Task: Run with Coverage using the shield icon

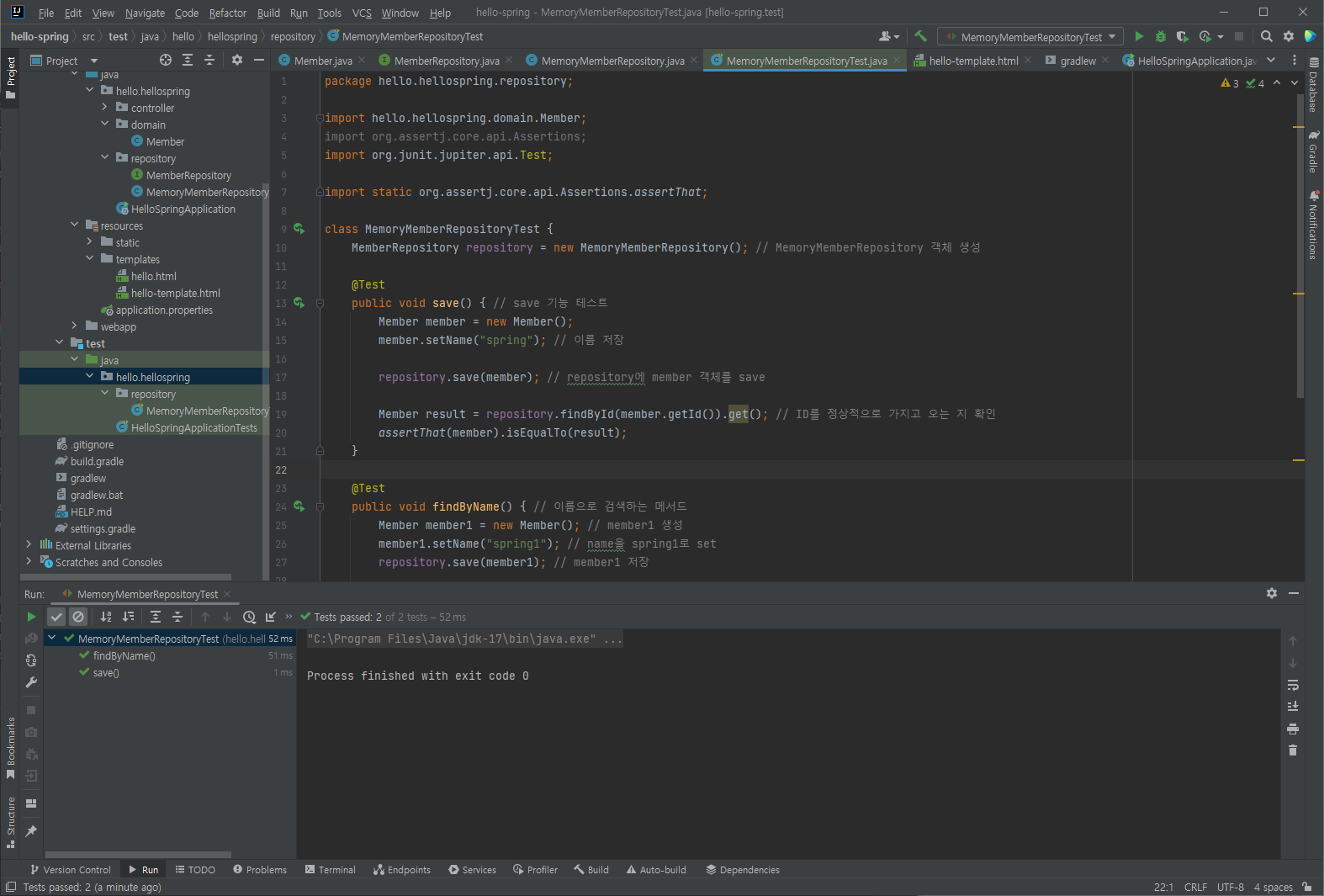Action: (1182, 36)
